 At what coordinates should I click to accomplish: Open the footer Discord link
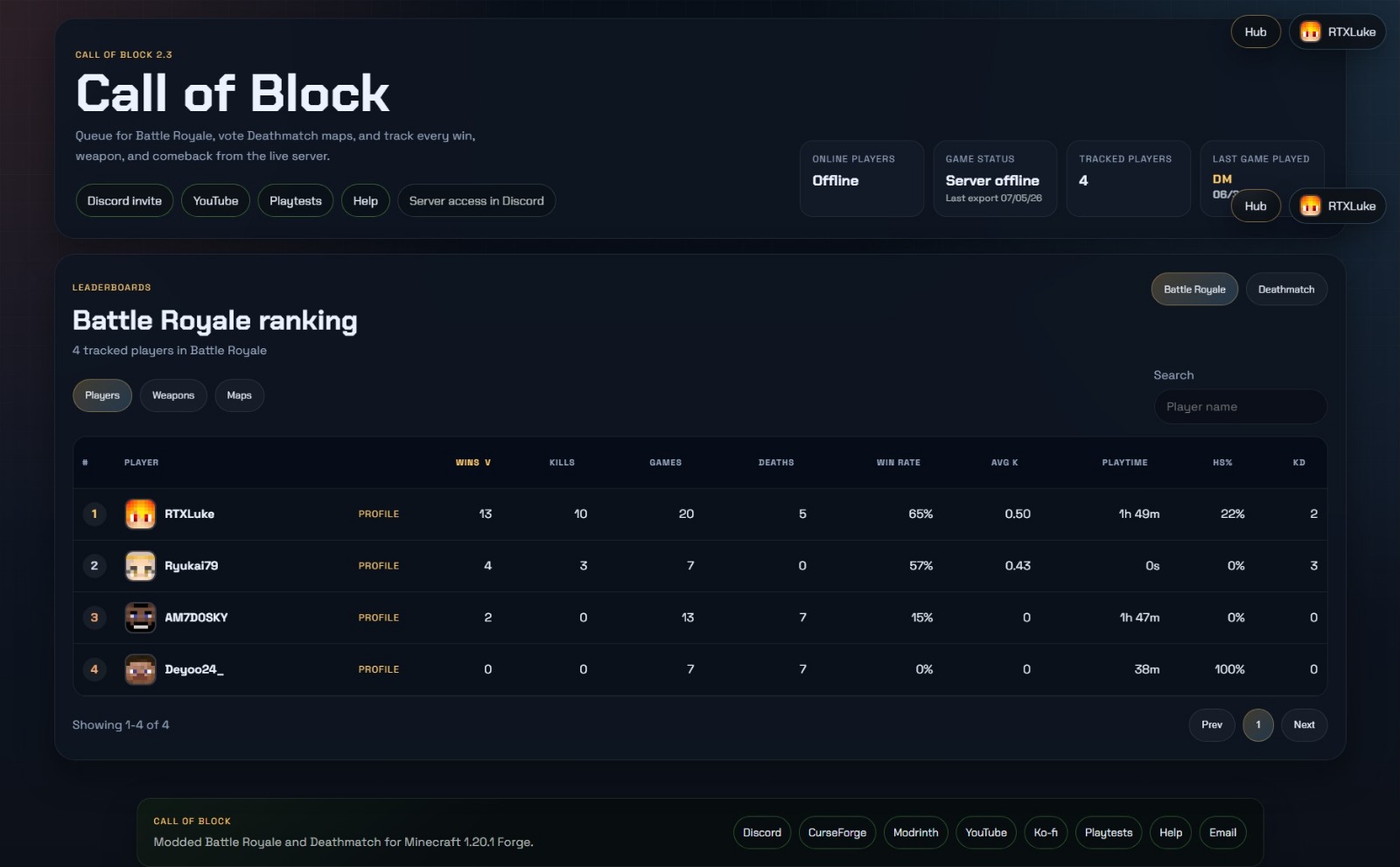point(762,833)
